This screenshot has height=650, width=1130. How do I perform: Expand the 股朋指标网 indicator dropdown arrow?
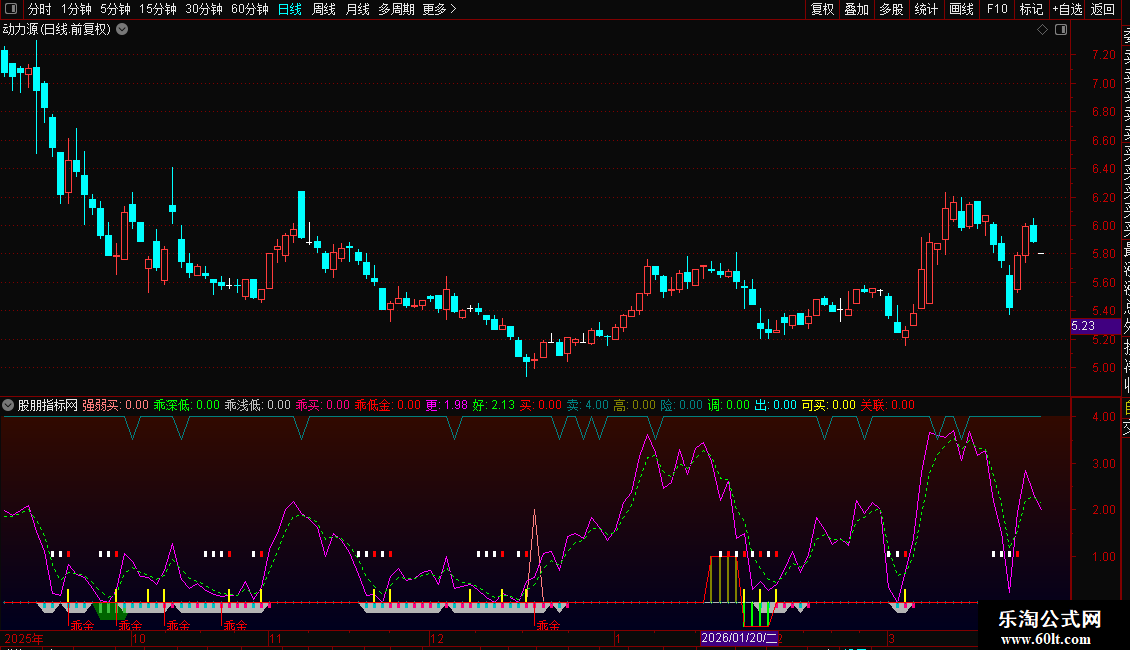pos(9,405)
